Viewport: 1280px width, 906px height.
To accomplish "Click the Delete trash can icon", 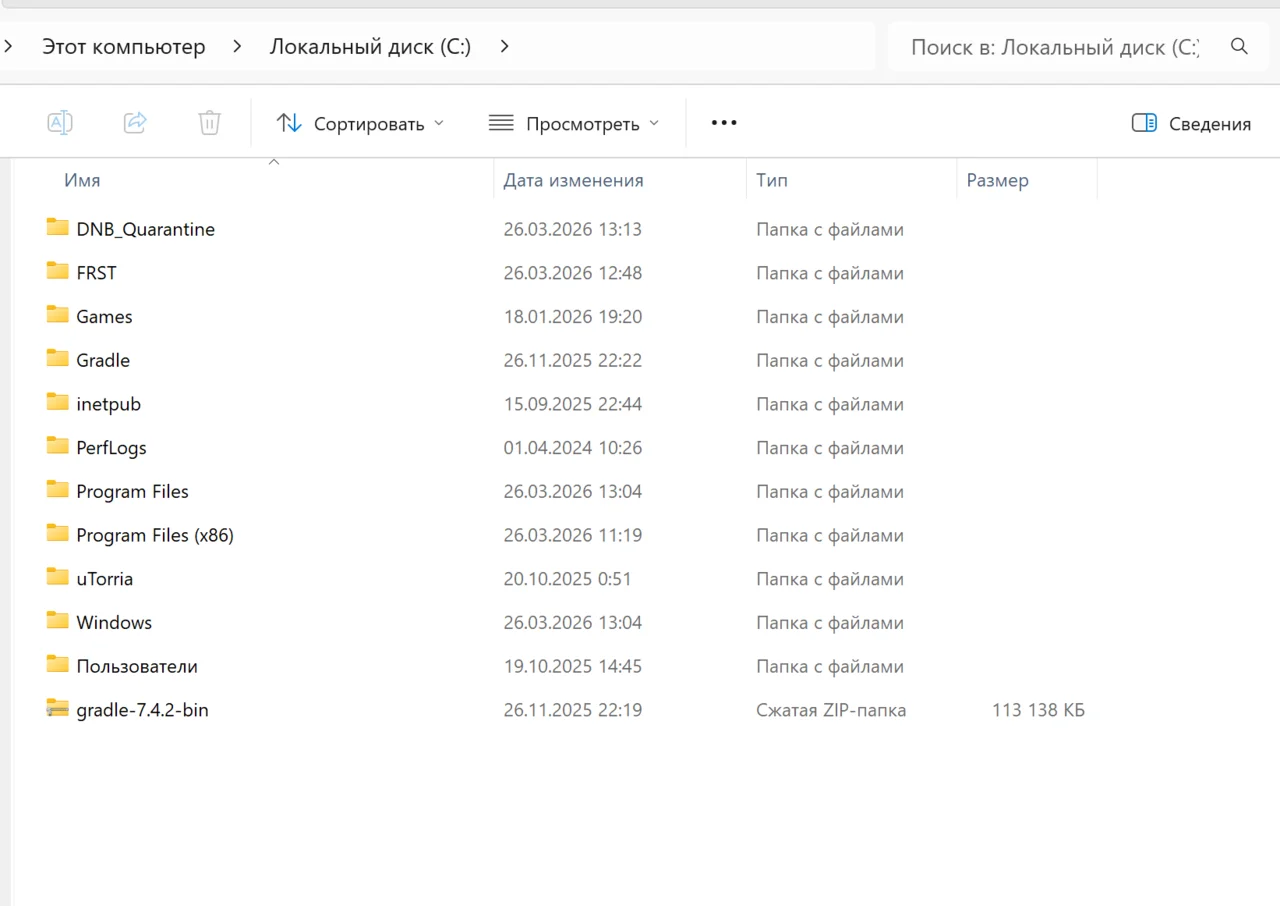I will (x=209, y=123).
